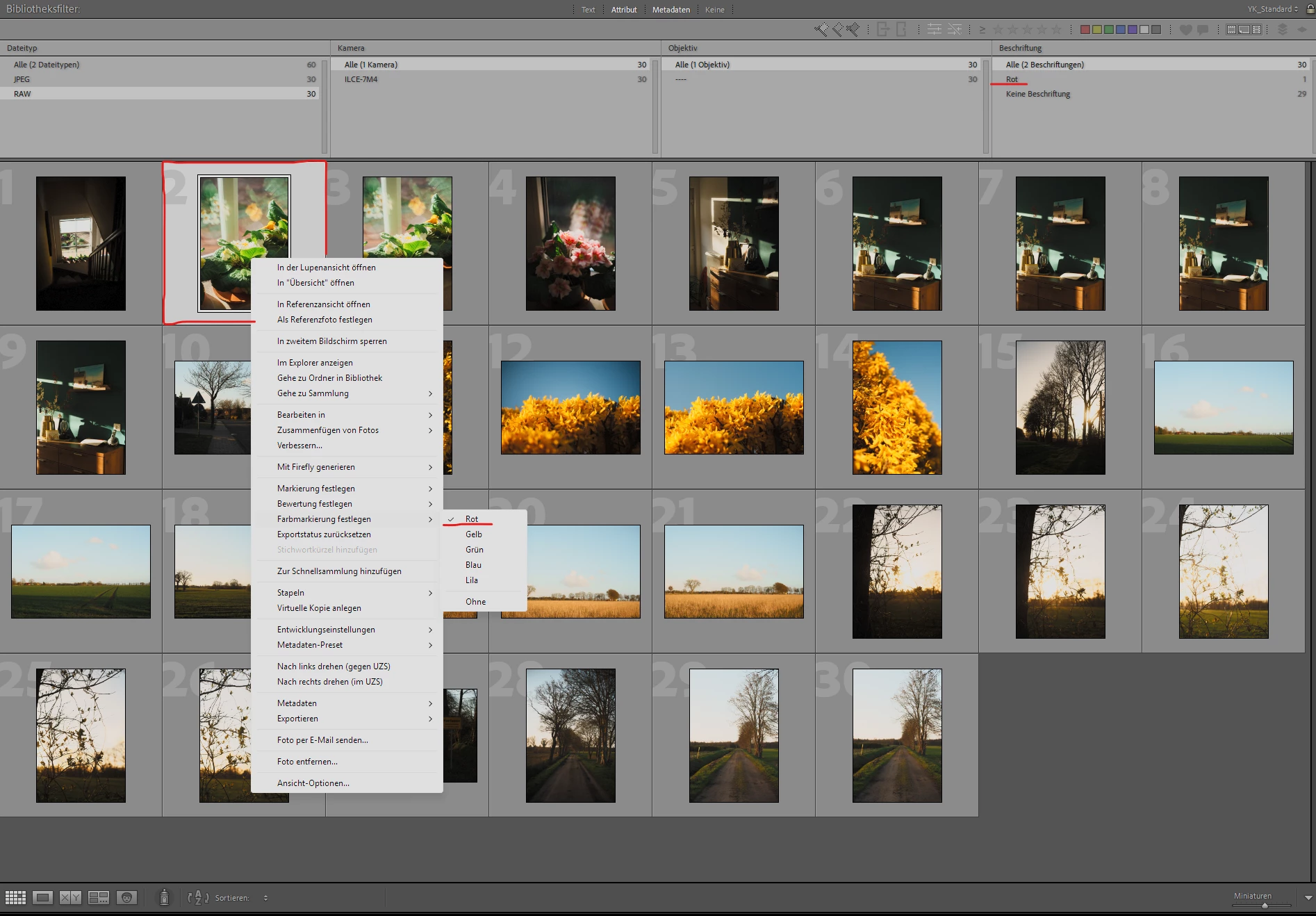The width and height of the screenshot is (1316, 916).
Task: Click the Attribut library filter button
Action: pyautogui.click(x=623, y=10)
